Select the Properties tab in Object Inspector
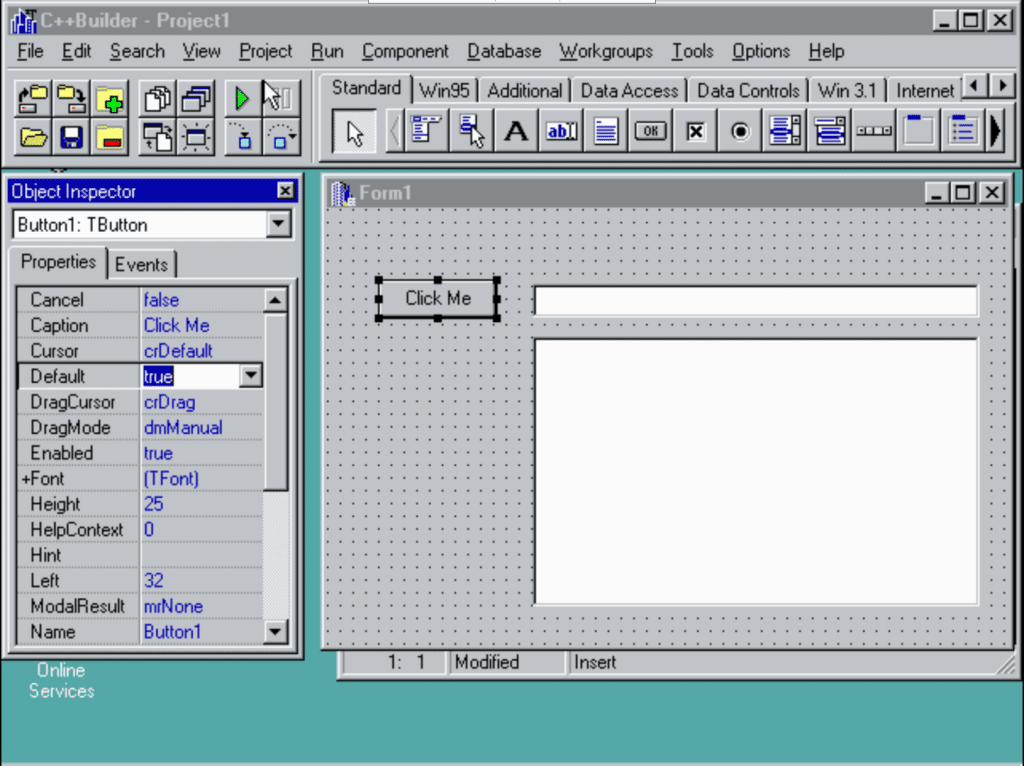 pos(58,262)
